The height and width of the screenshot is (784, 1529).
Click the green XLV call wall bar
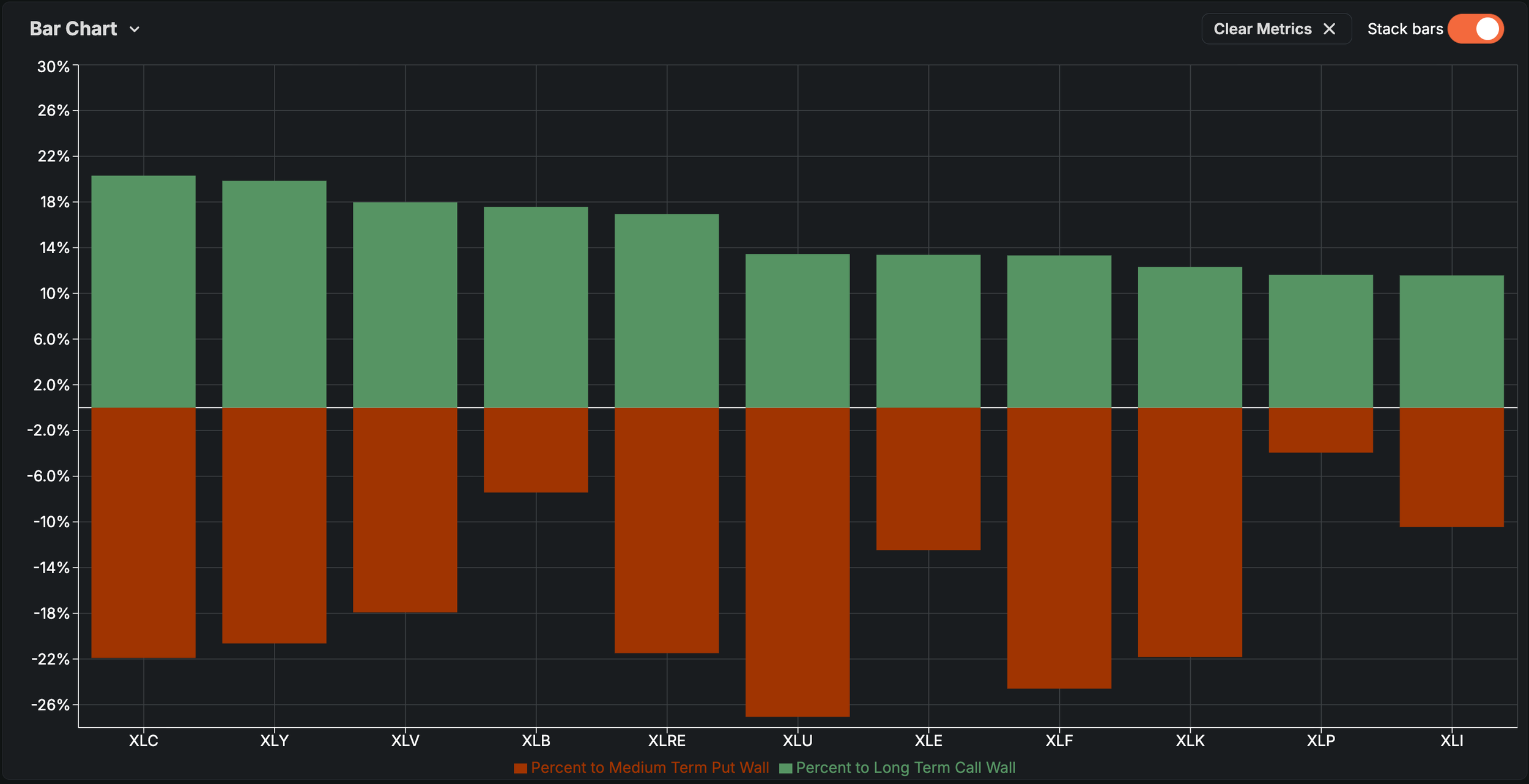pos(405,305)
